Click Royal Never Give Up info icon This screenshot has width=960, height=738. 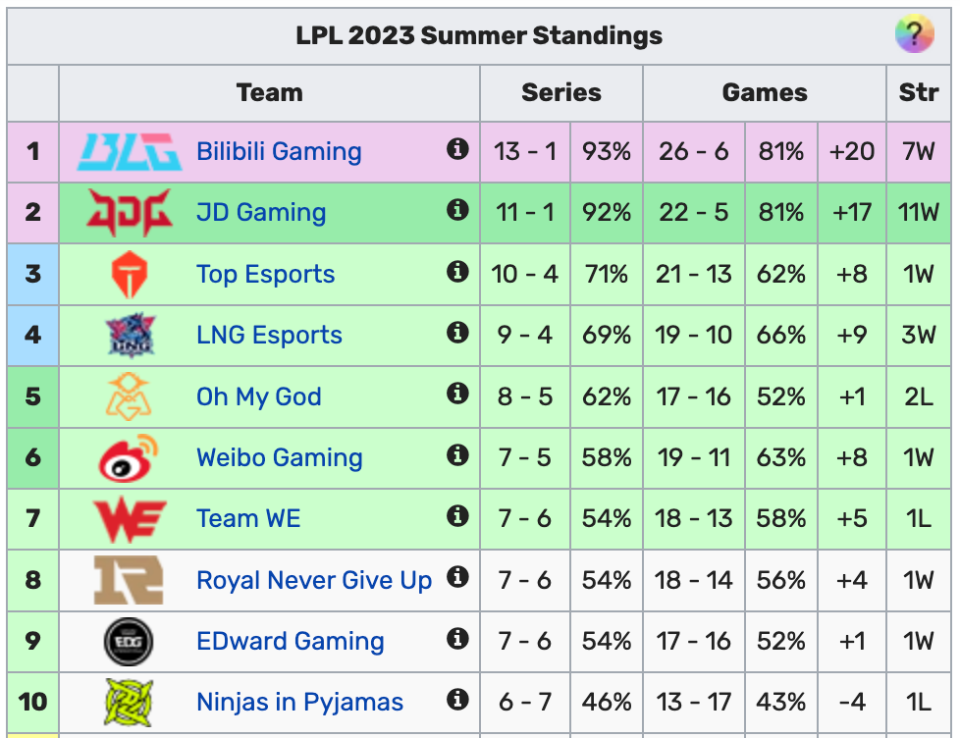pyautogui.click(x=457, y=576)
